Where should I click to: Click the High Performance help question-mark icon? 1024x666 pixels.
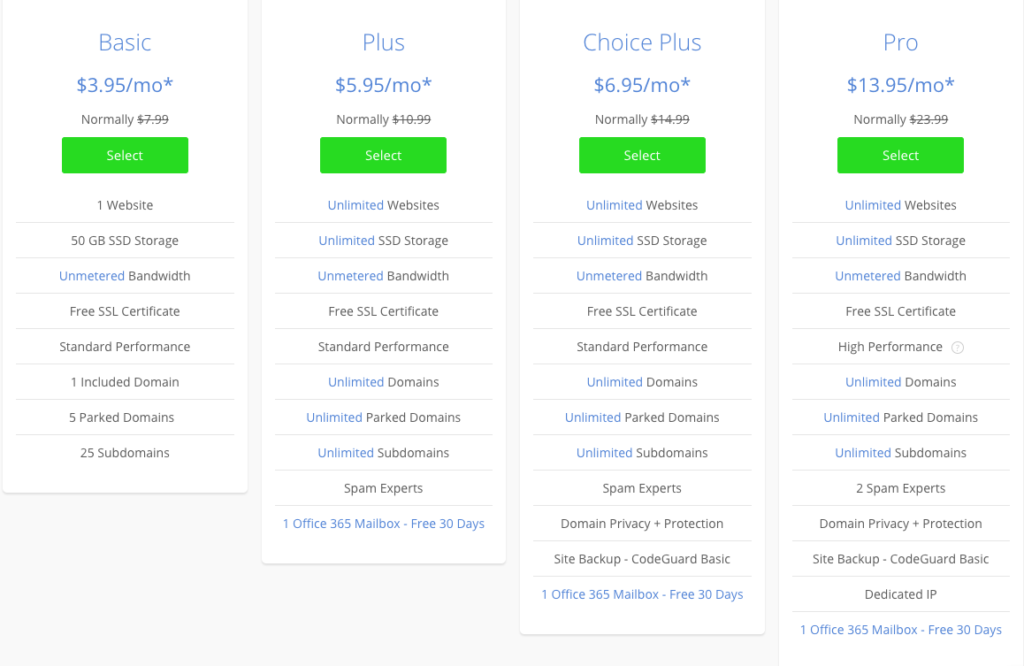click(957, 347)
